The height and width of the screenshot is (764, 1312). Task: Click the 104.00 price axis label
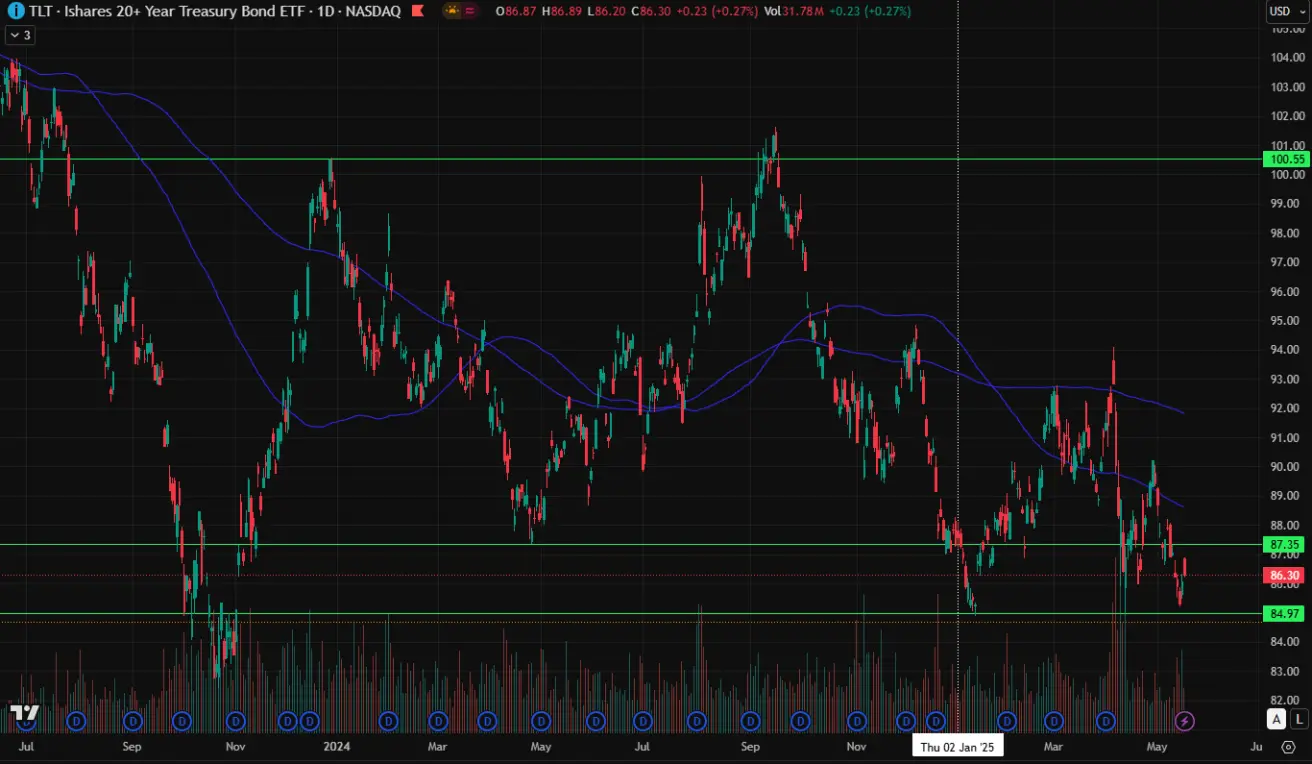[x=1286, y=57]
